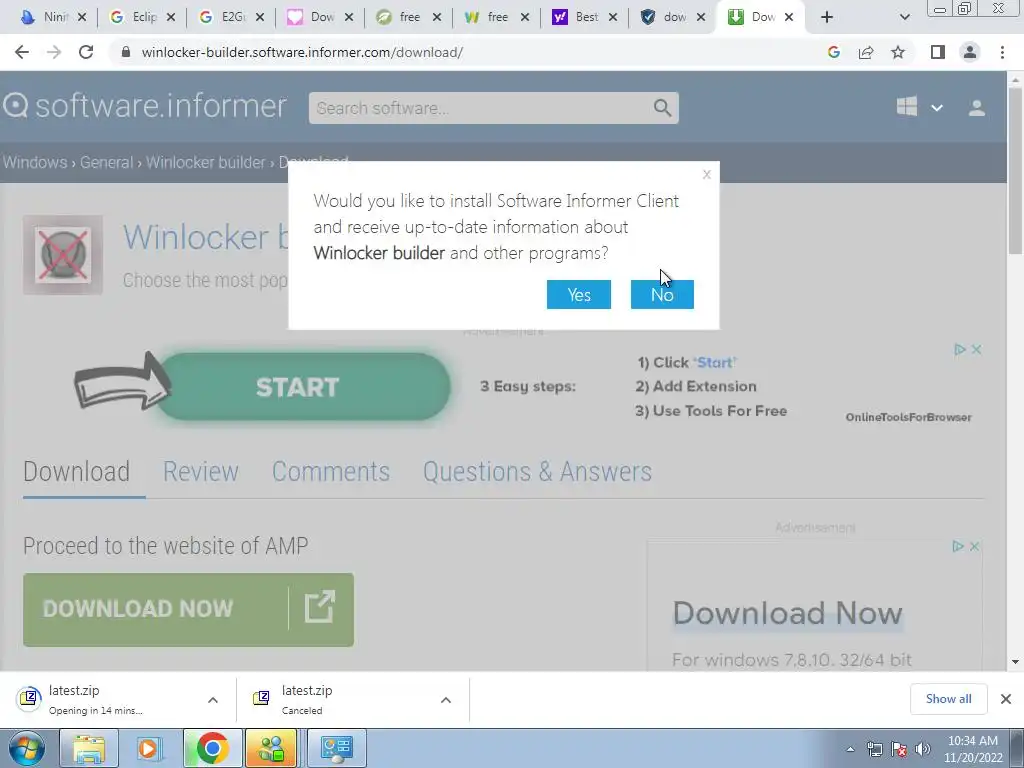The height and width of the screenshot is (768, 1024).
Task: Close the downloads bar
Action: (x=1006, y=699)
